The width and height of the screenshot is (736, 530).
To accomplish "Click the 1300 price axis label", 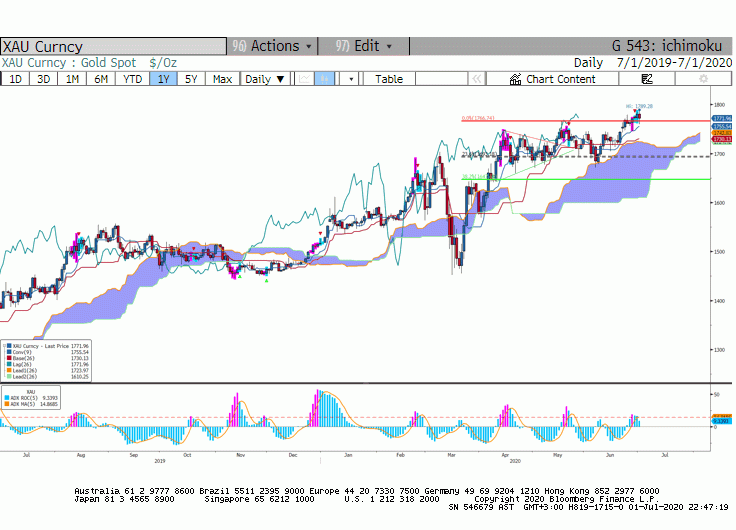I will (x=719, y=350).
